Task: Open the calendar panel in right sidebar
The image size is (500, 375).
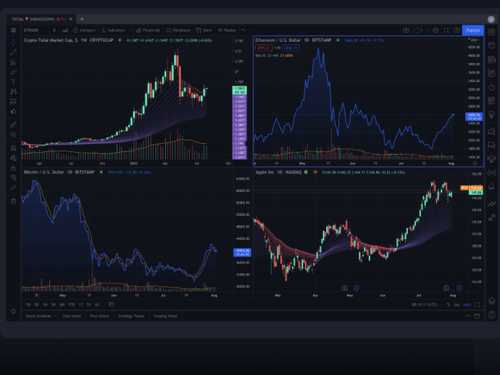Action: click(x=492, y=100)
